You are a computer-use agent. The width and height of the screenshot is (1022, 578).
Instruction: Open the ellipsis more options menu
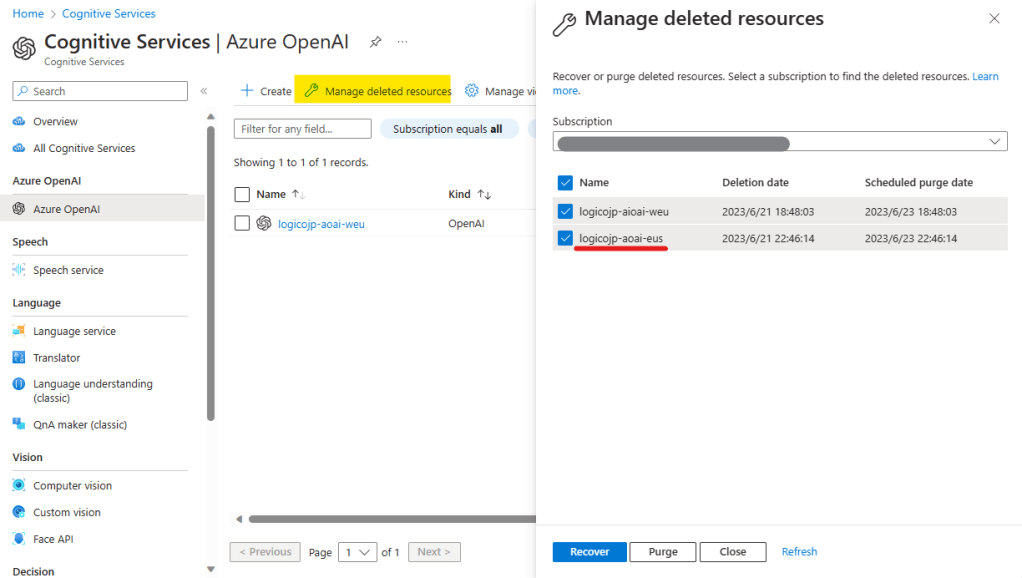(x=403, y=42)
